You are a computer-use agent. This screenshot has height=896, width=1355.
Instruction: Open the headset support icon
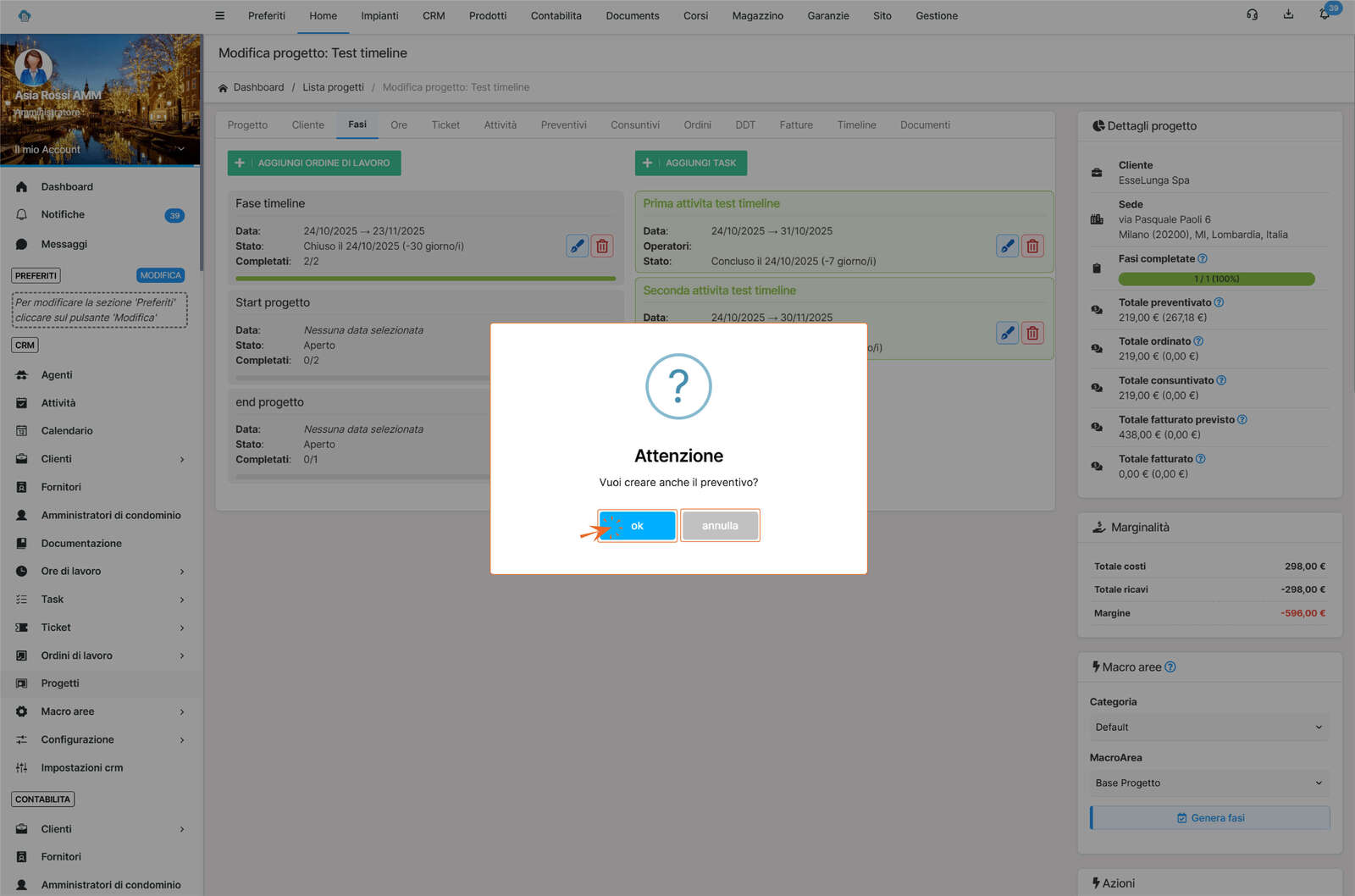1252,14
